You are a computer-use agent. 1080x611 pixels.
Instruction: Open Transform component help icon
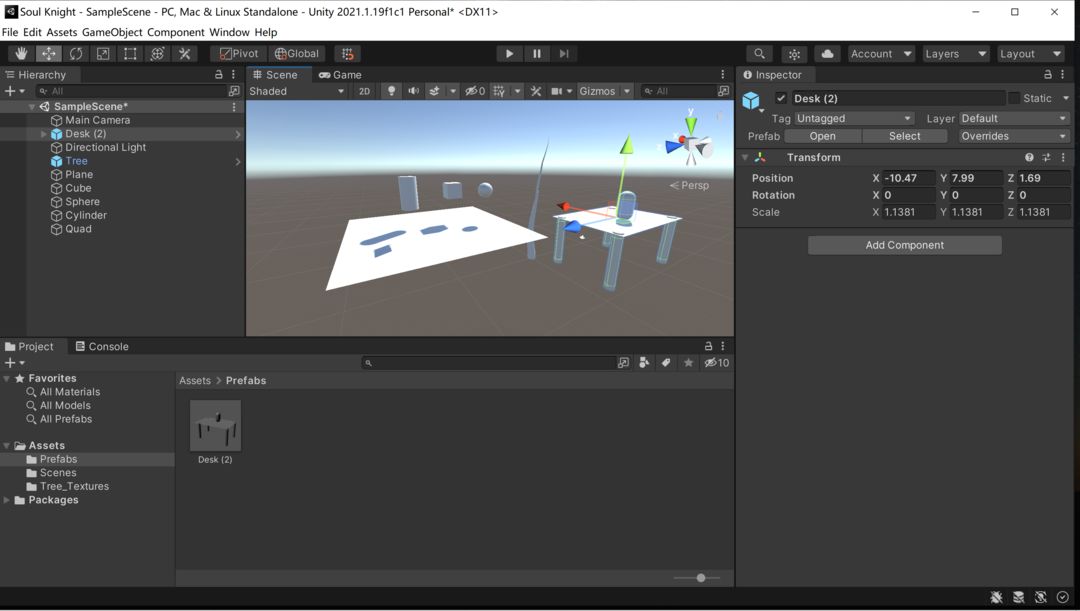1029,158
